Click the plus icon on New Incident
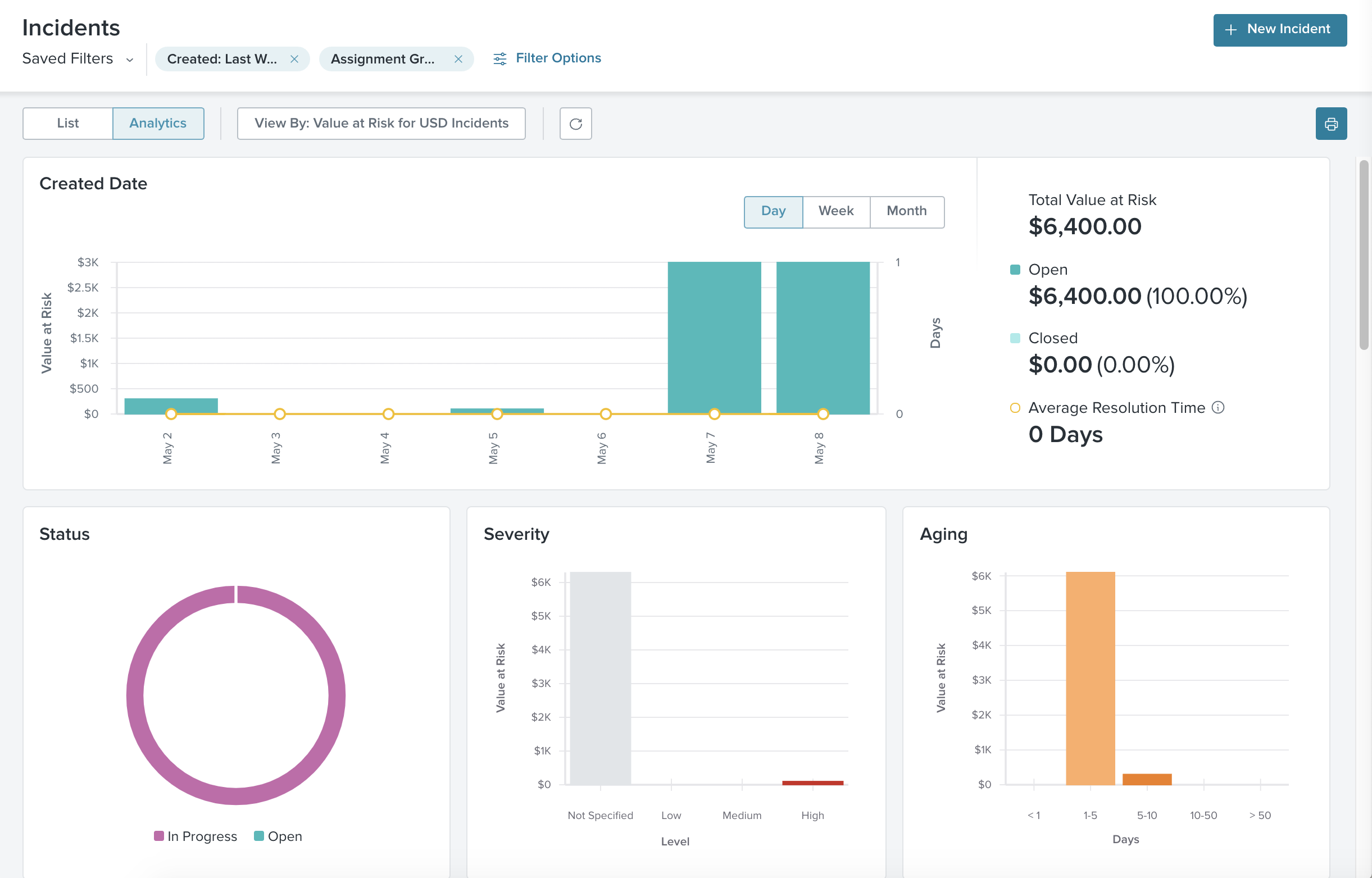 (1229, 30)
